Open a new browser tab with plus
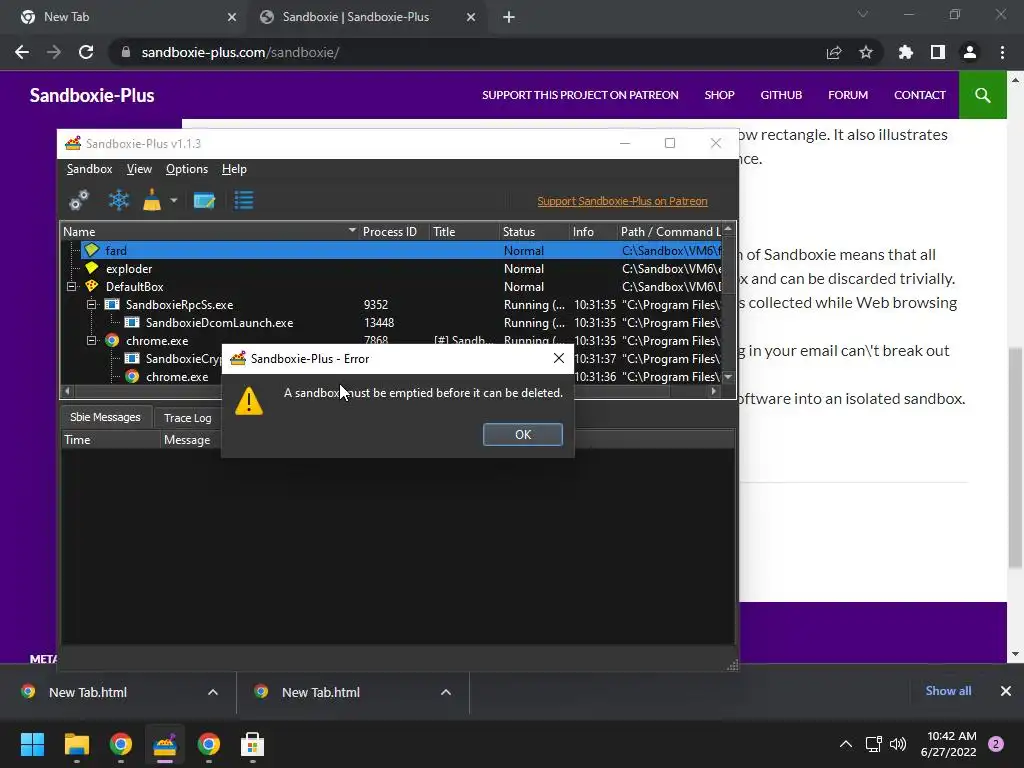1024x768 pixels. click(x=509, y=17)
